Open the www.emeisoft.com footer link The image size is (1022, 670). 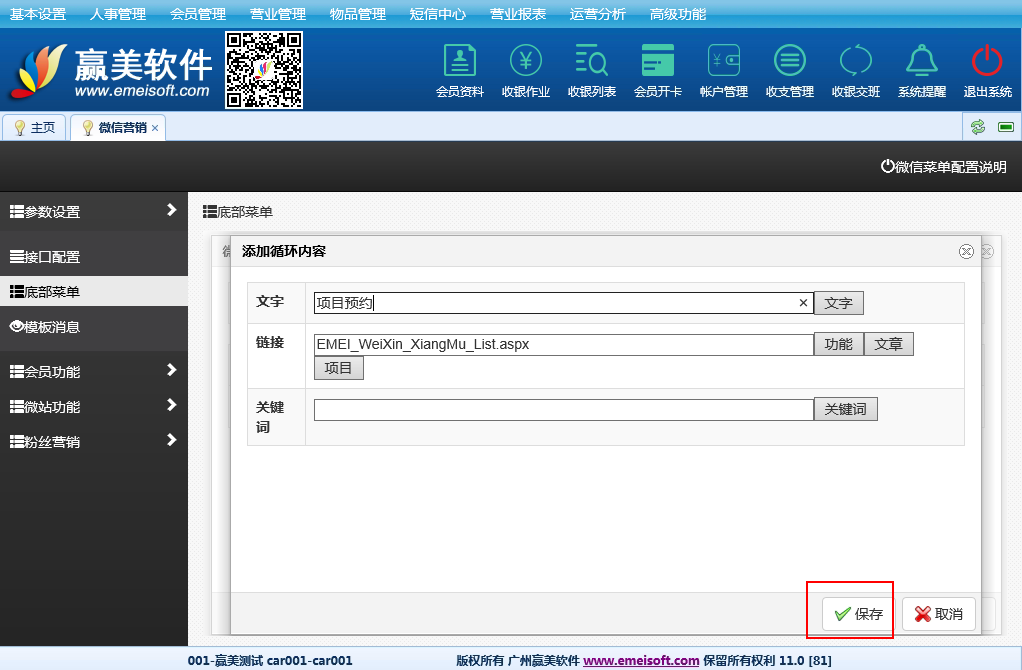click(640, 660)
